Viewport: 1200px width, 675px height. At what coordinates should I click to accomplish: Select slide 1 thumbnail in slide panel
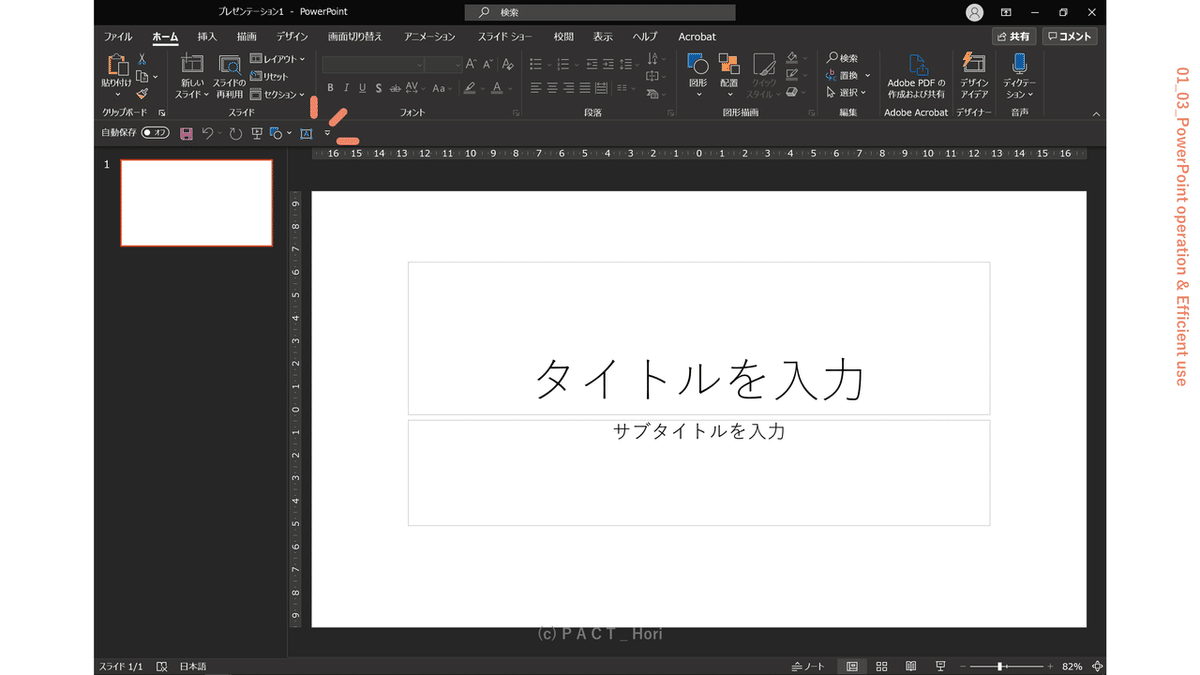[x=196, y=203]
